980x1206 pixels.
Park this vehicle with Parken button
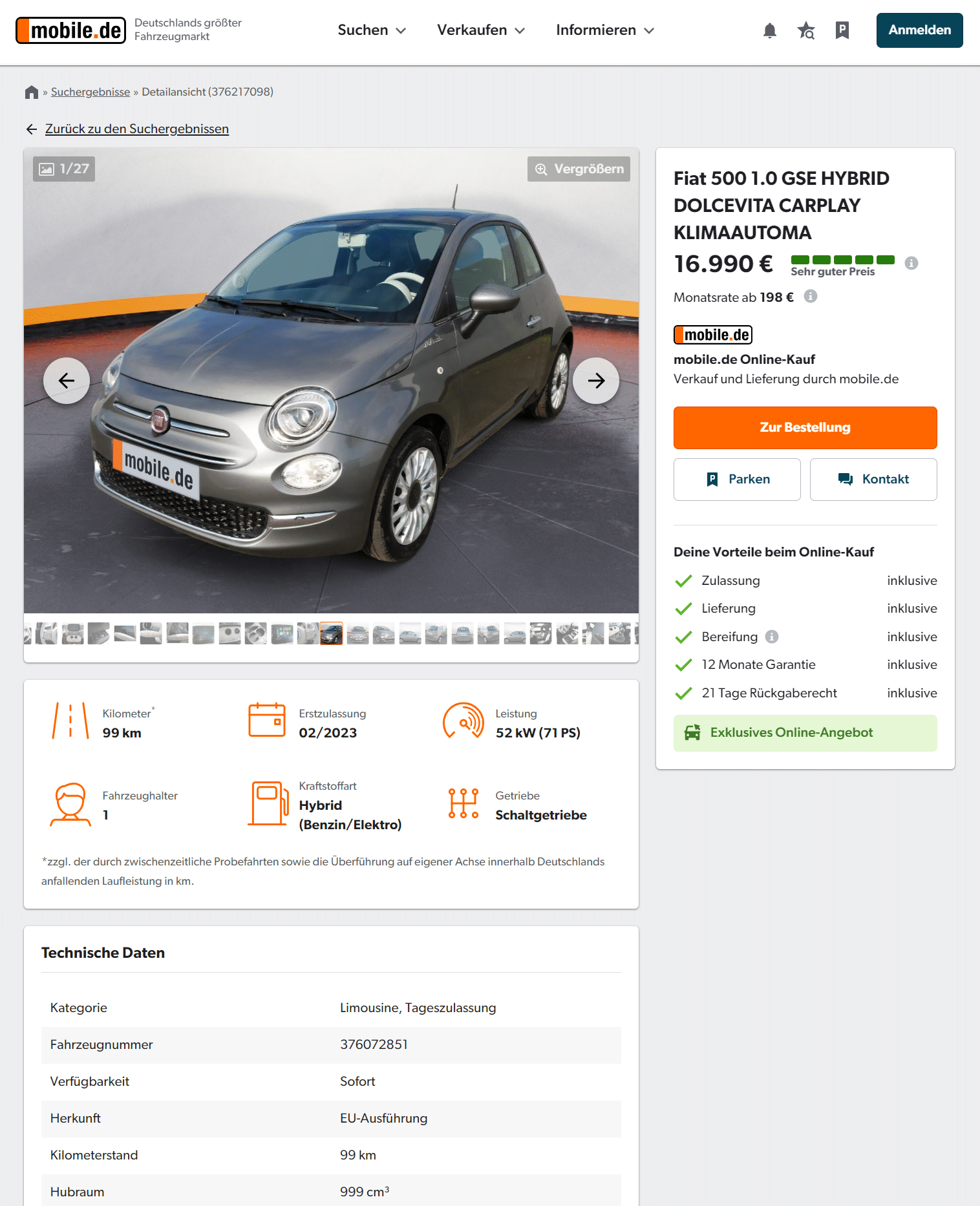tap(737, 480)
